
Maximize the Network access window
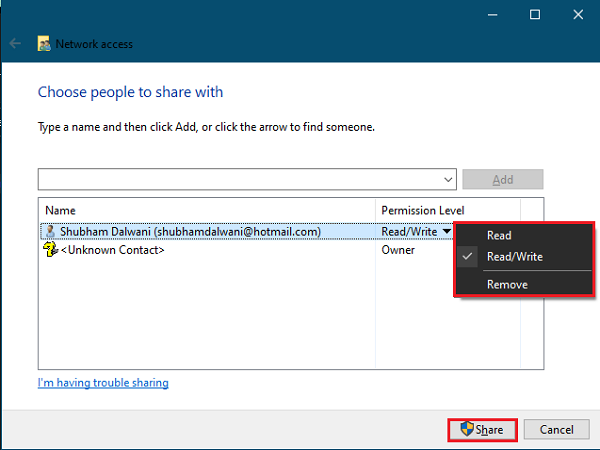pos(534,14)
